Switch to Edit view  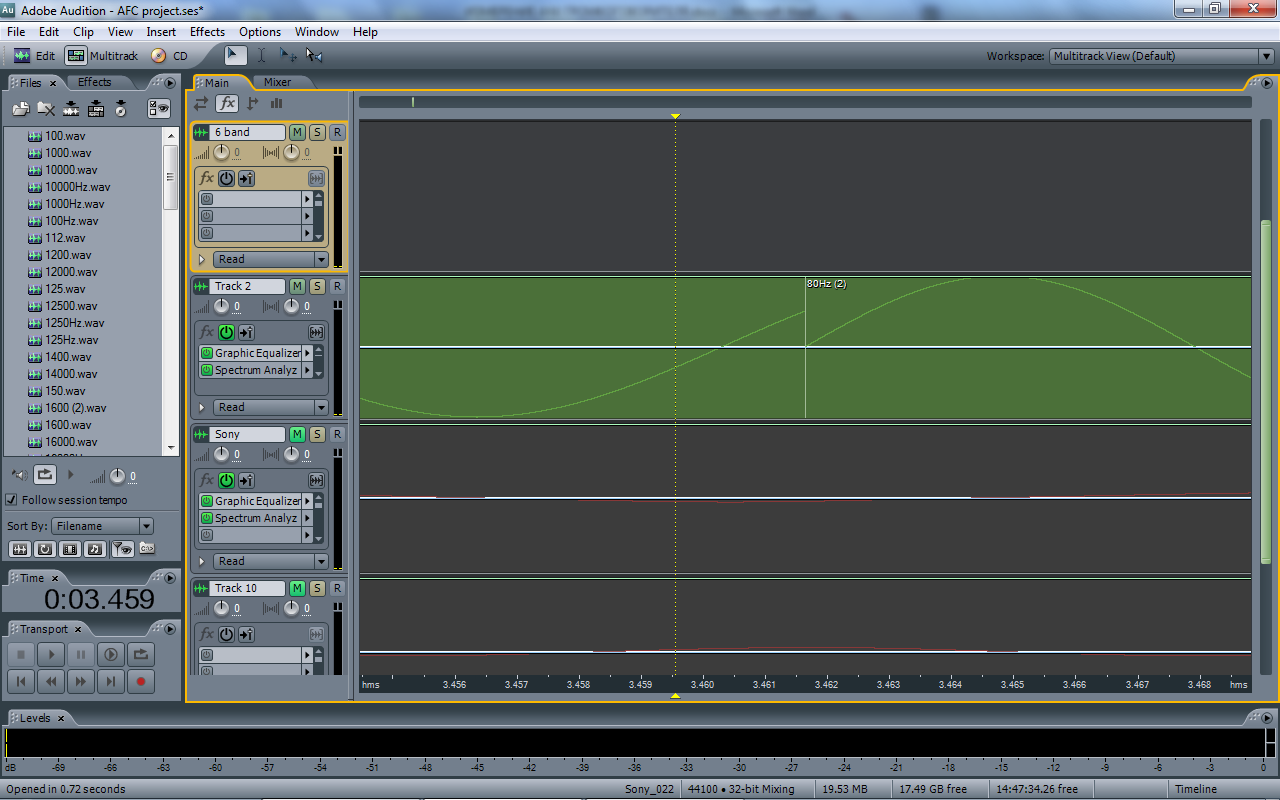click(x=35, y=56)
